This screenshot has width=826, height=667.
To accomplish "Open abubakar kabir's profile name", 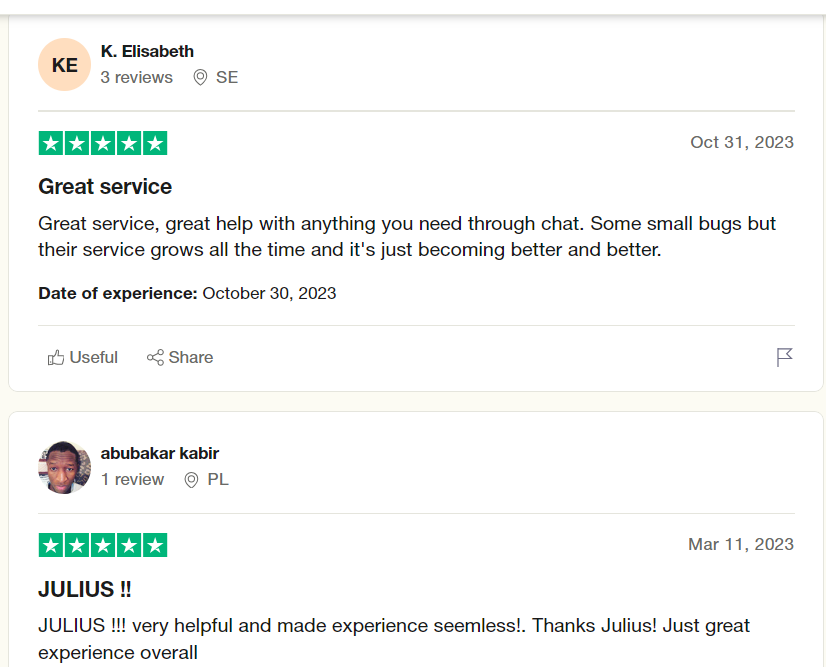I will tap(160, 454).
